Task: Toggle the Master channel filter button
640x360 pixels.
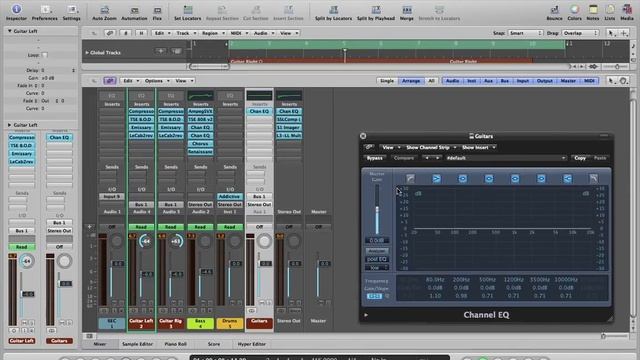Action: 568,81
